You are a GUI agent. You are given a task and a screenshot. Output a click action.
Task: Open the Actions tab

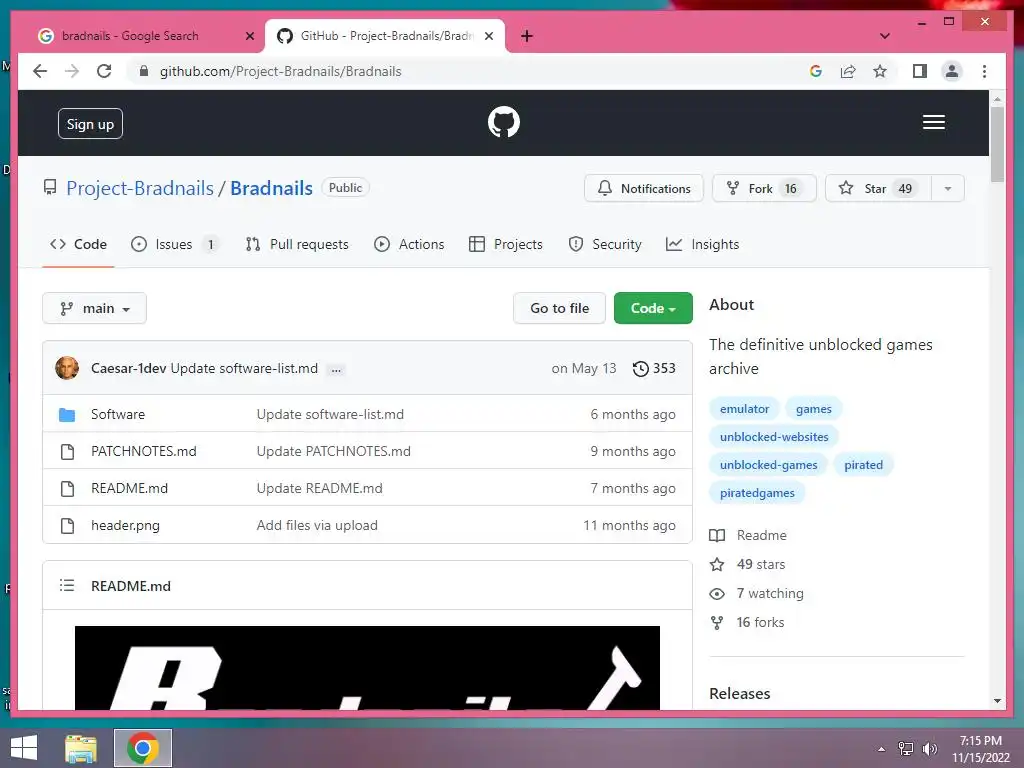[409, 244]
